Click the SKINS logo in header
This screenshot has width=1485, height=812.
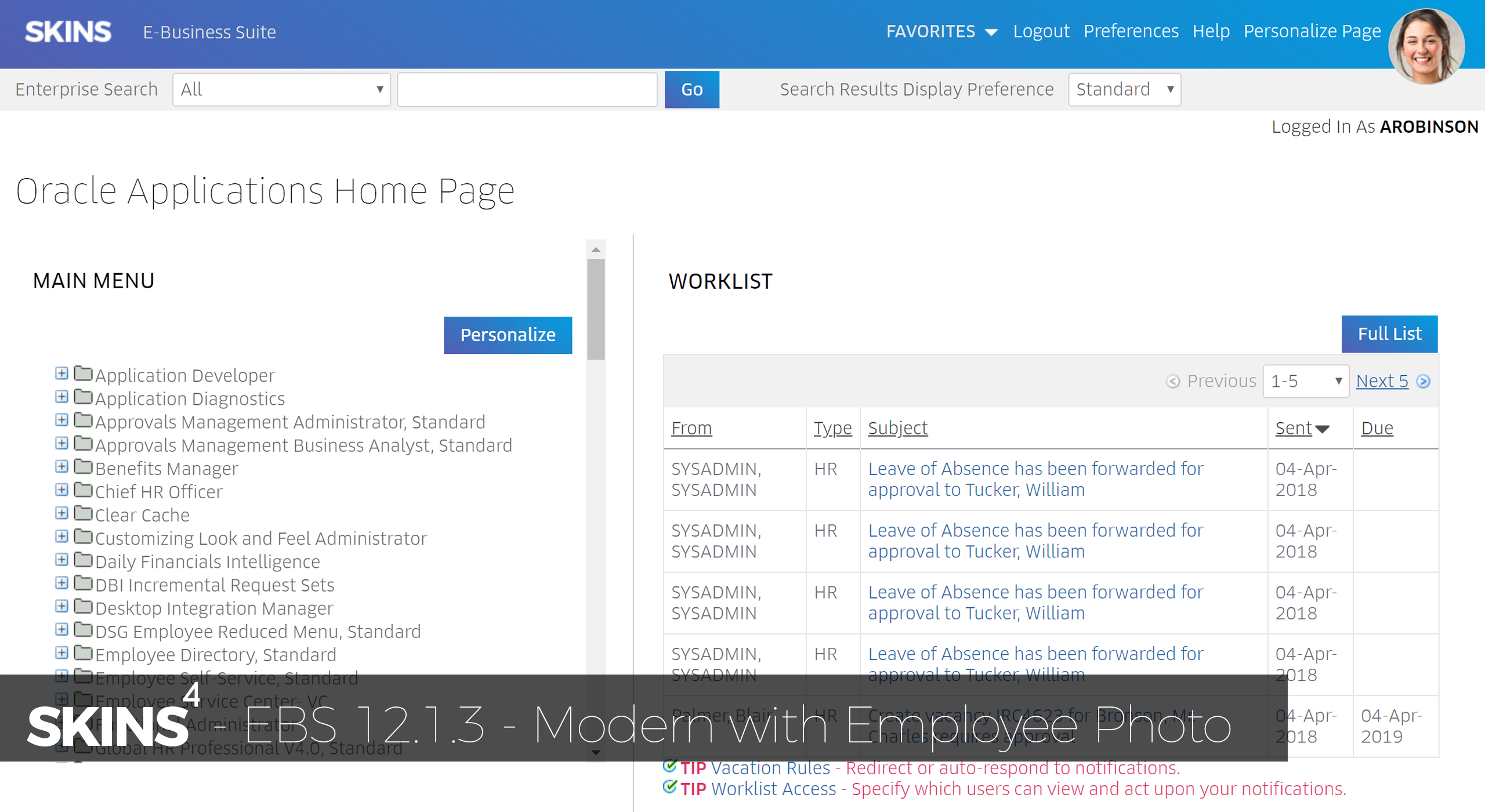[x=68, y=31]
